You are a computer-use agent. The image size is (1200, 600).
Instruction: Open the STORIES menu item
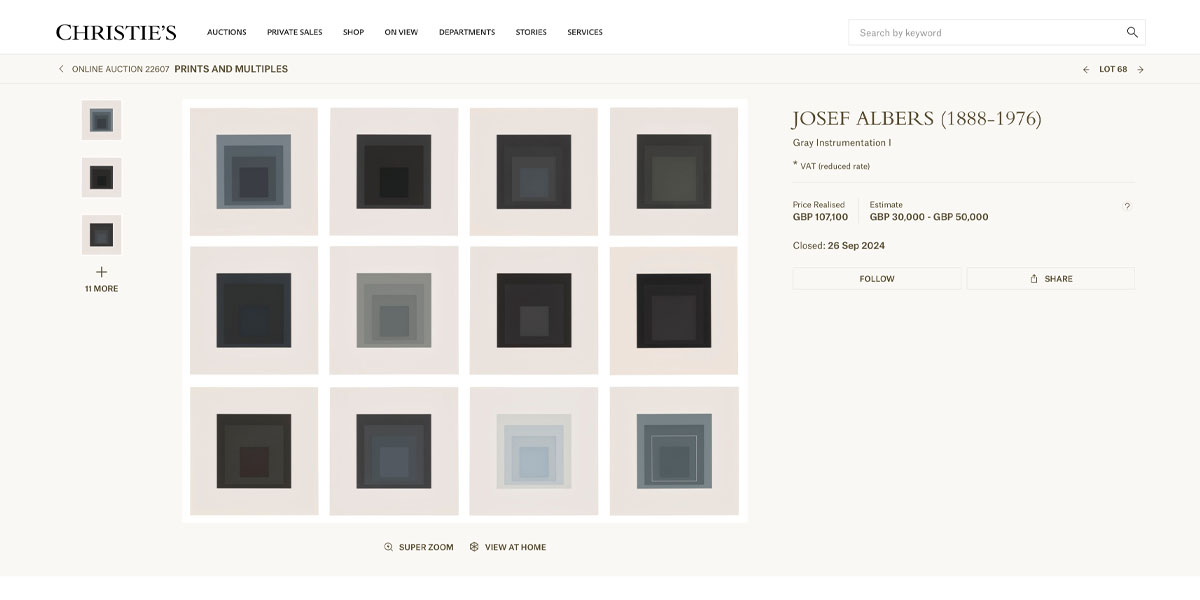click(531, 32)
